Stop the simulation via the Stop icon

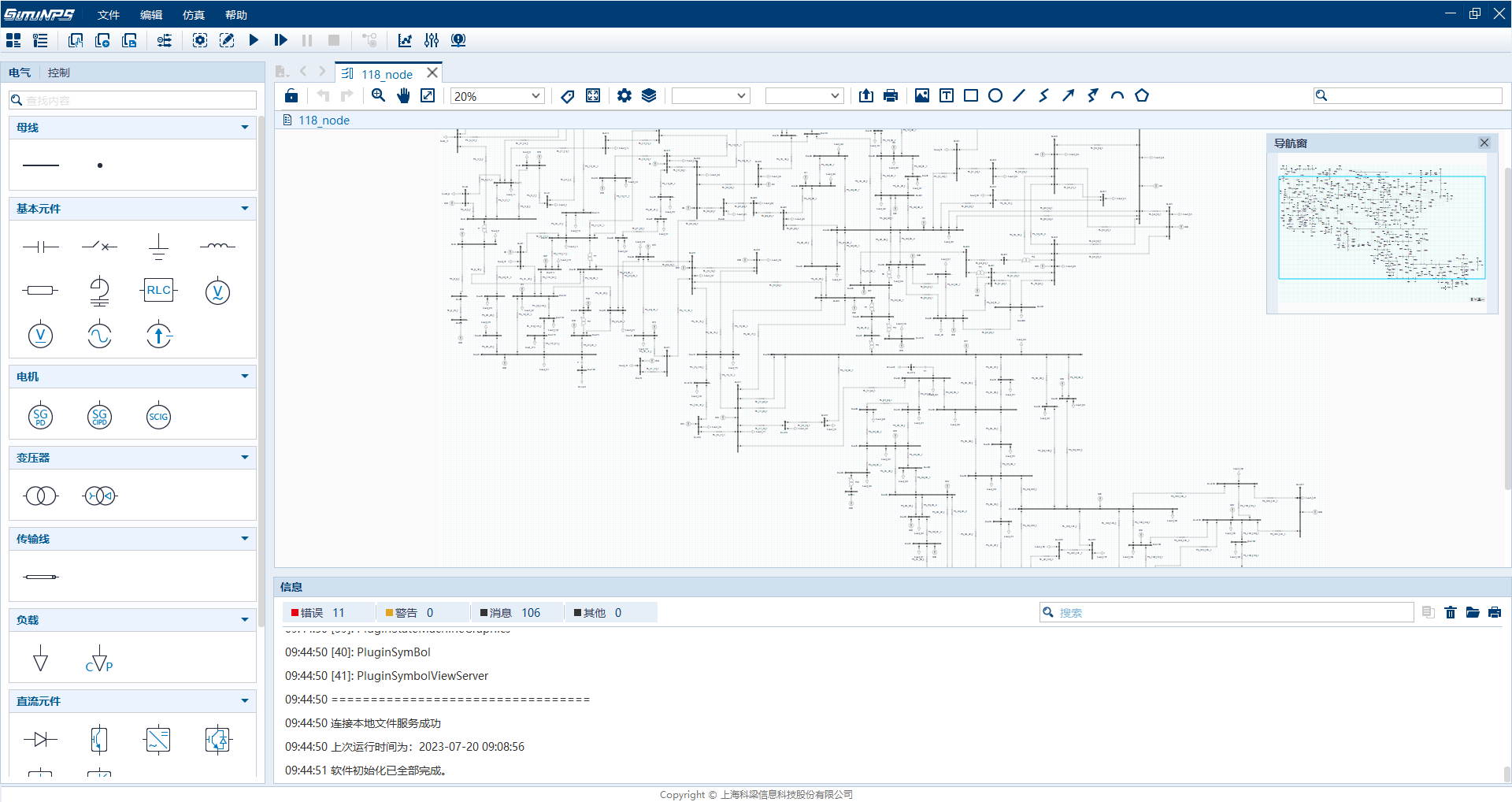click(x=334, y=40)
